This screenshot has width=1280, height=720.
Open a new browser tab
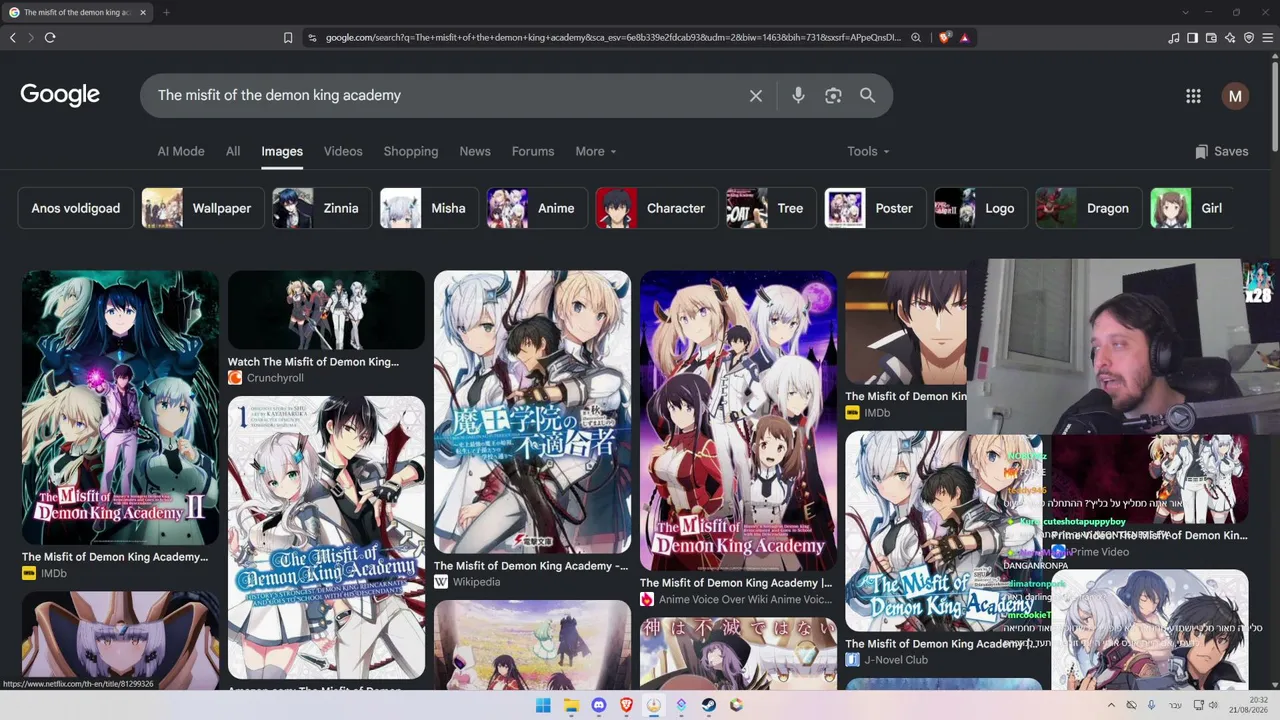click(166, 12)
